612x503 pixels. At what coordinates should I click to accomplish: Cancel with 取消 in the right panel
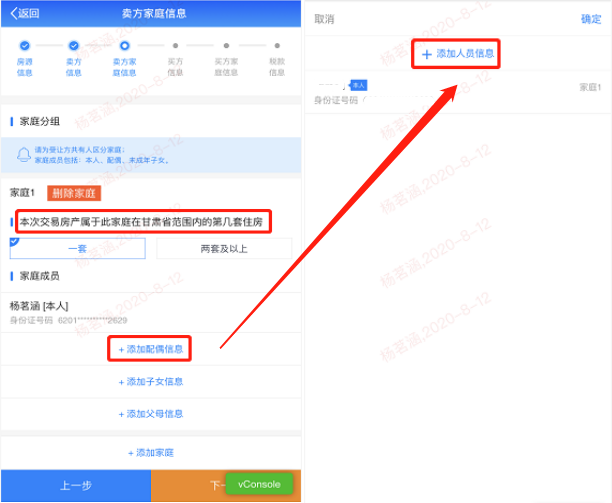(x=324, y=19)
